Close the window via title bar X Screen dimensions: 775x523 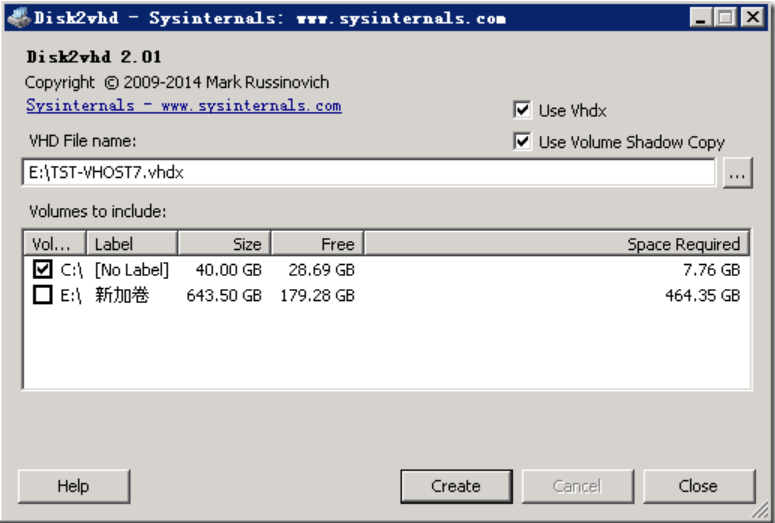[753, 18]
